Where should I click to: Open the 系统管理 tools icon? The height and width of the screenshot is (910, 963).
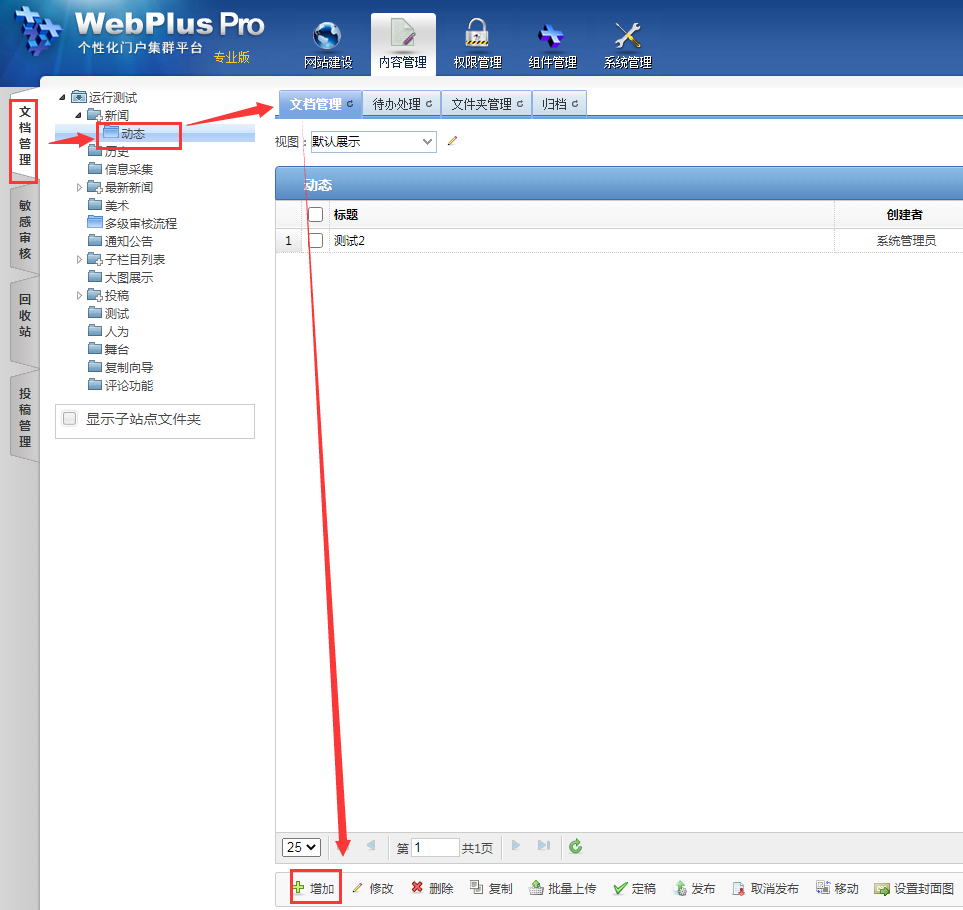627,37
